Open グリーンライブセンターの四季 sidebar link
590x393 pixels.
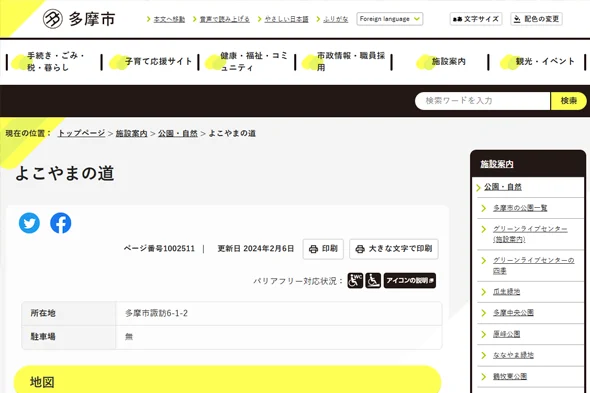pyautogui.click(x=534, y=266)
